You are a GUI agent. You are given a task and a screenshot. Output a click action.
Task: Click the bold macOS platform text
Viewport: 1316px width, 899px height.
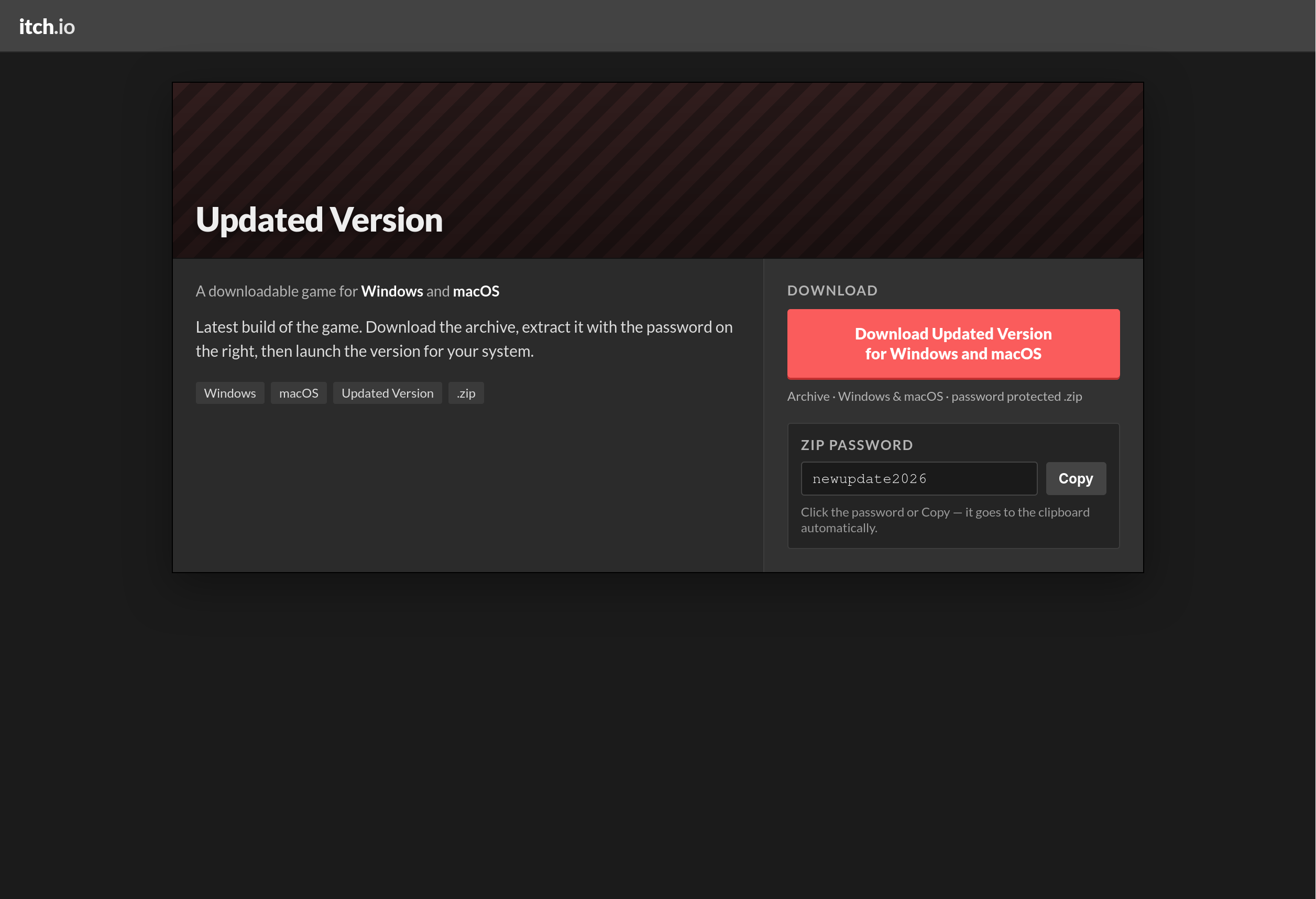[x=476, y=291]
